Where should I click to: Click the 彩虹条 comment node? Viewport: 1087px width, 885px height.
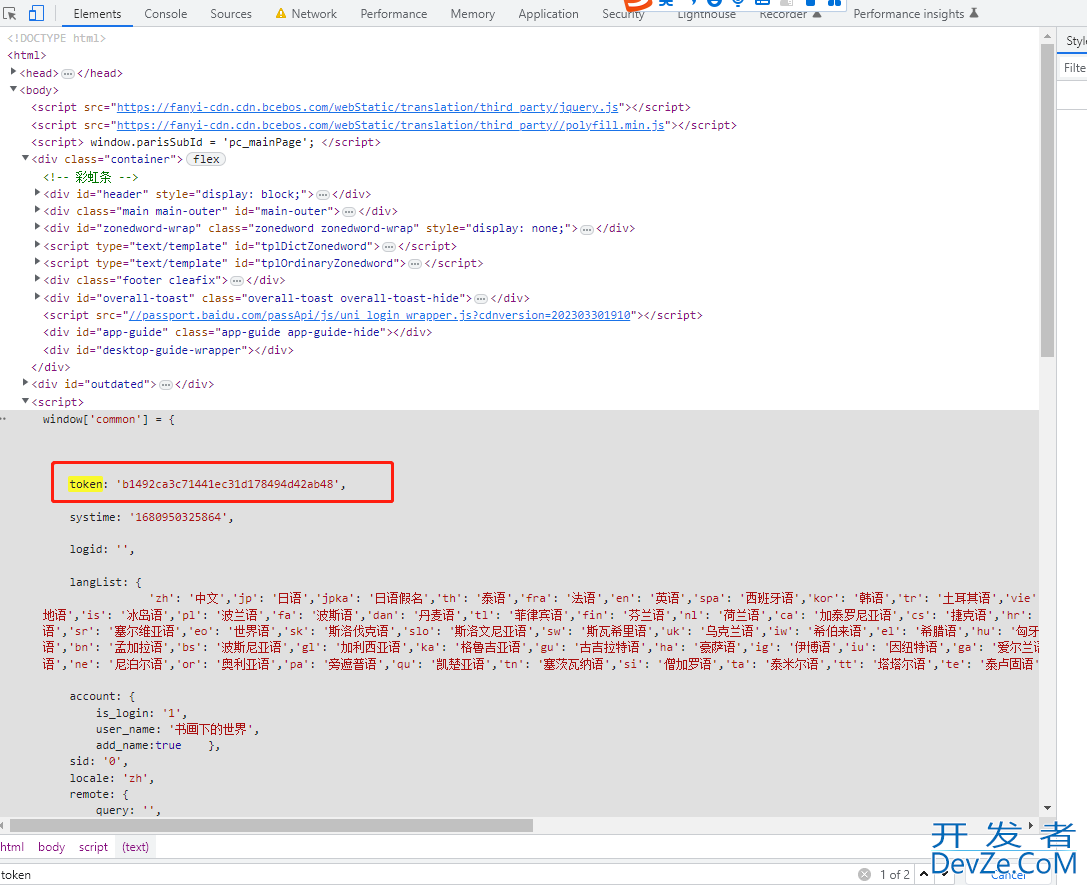(x=91, y=177)
